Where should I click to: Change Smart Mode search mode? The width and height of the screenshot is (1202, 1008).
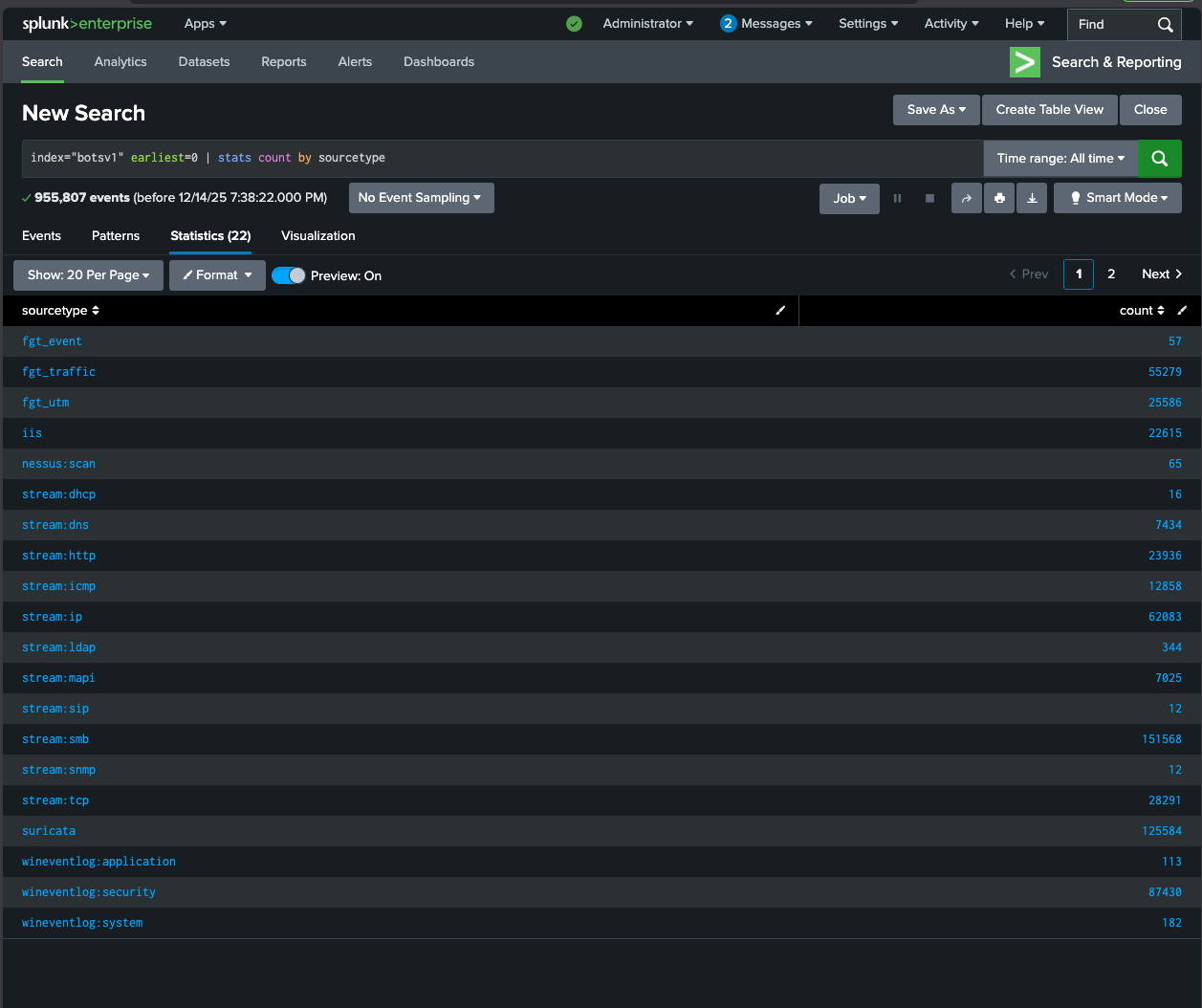tap(1118, 198)
